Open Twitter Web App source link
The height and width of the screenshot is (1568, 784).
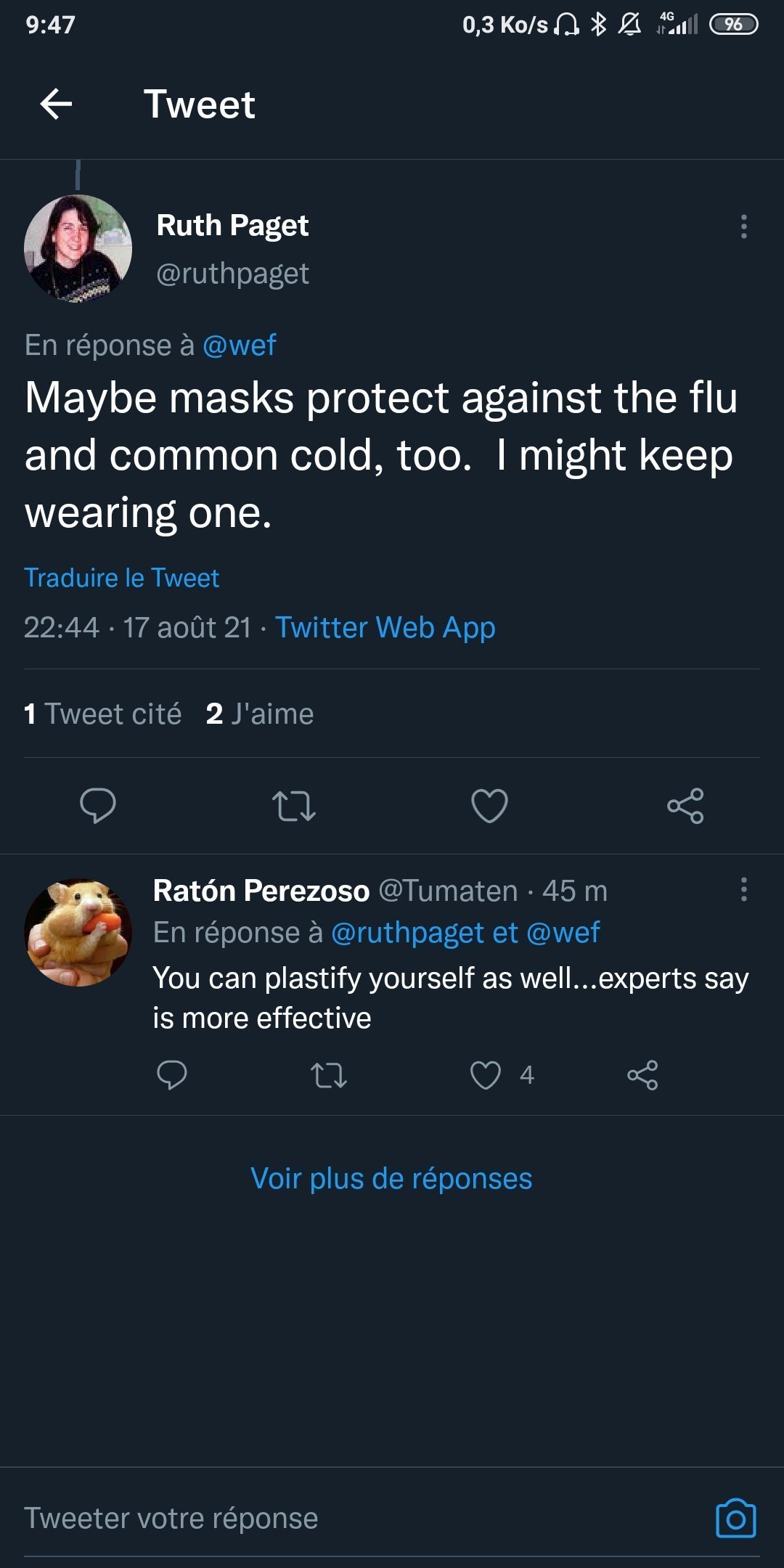tap(385, 627)
